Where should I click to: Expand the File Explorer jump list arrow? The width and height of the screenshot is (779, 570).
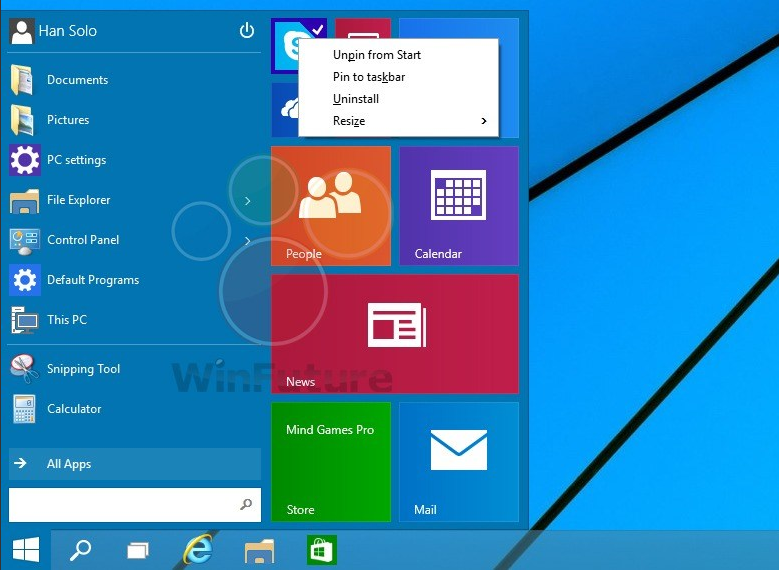(247, 201)
